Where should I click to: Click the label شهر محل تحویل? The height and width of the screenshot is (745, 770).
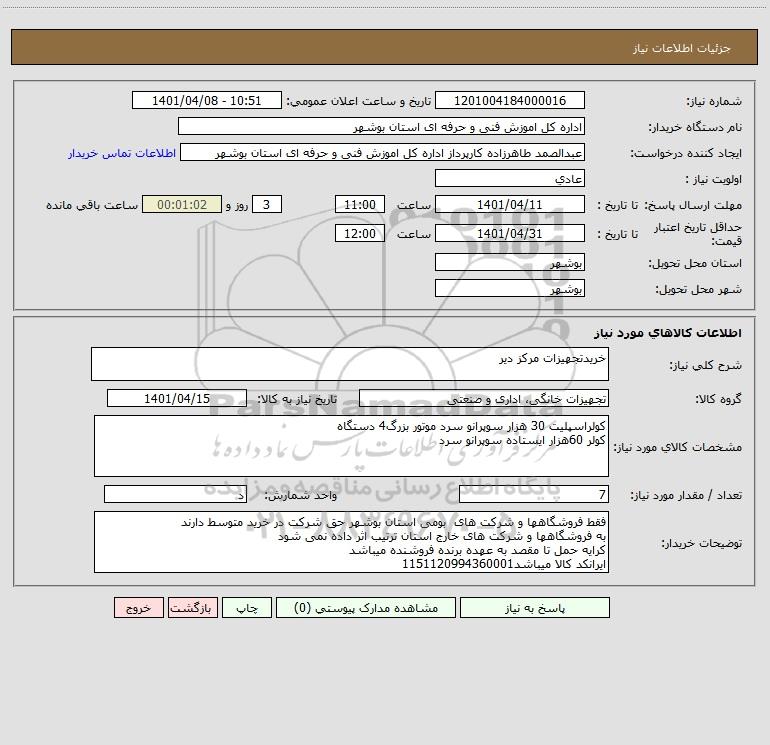click(x=698, y=289)
